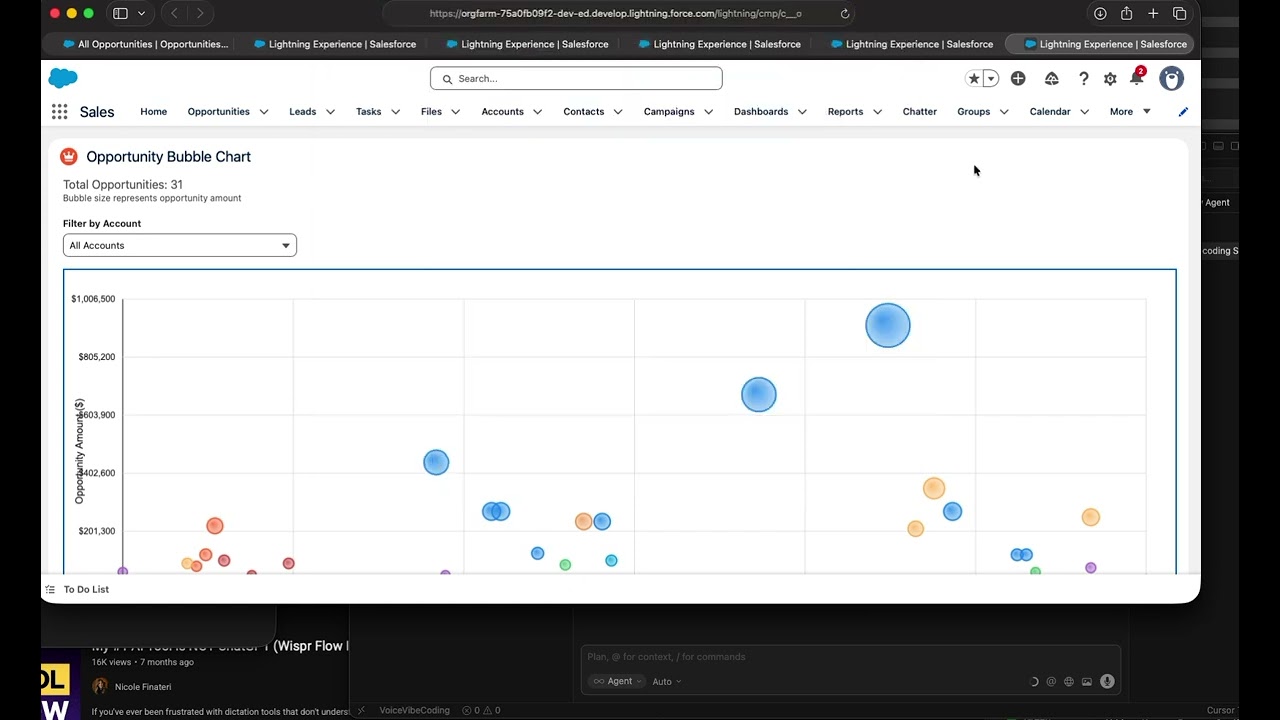This screenshot has height=720, width=1280.
Task: Open the All Accounts filter dropdown
Action: 180,245
